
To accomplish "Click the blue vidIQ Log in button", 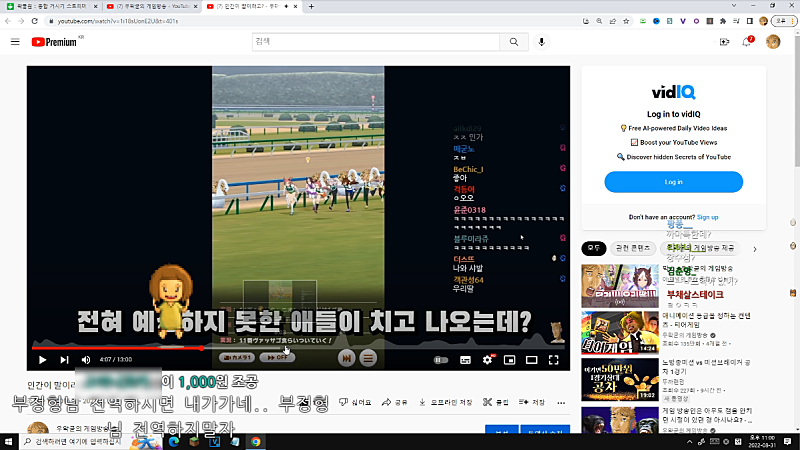I will pyautogui.click(x=673, y=182).
